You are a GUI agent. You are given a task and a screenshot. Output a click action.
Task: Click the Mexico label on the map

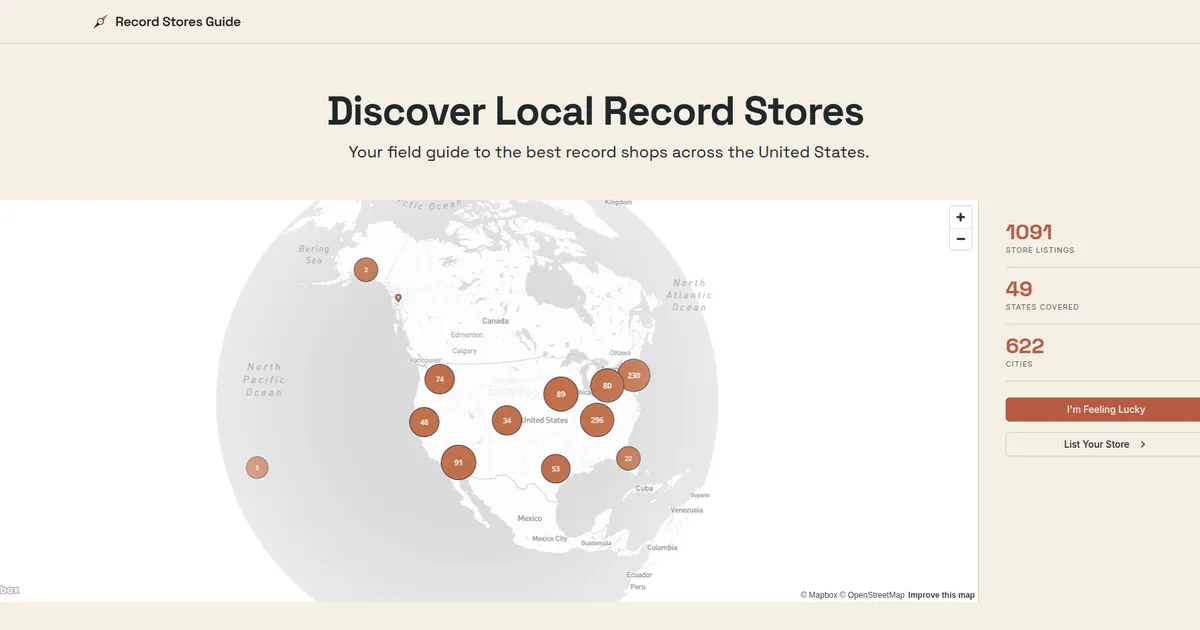(x=530, y=518)
